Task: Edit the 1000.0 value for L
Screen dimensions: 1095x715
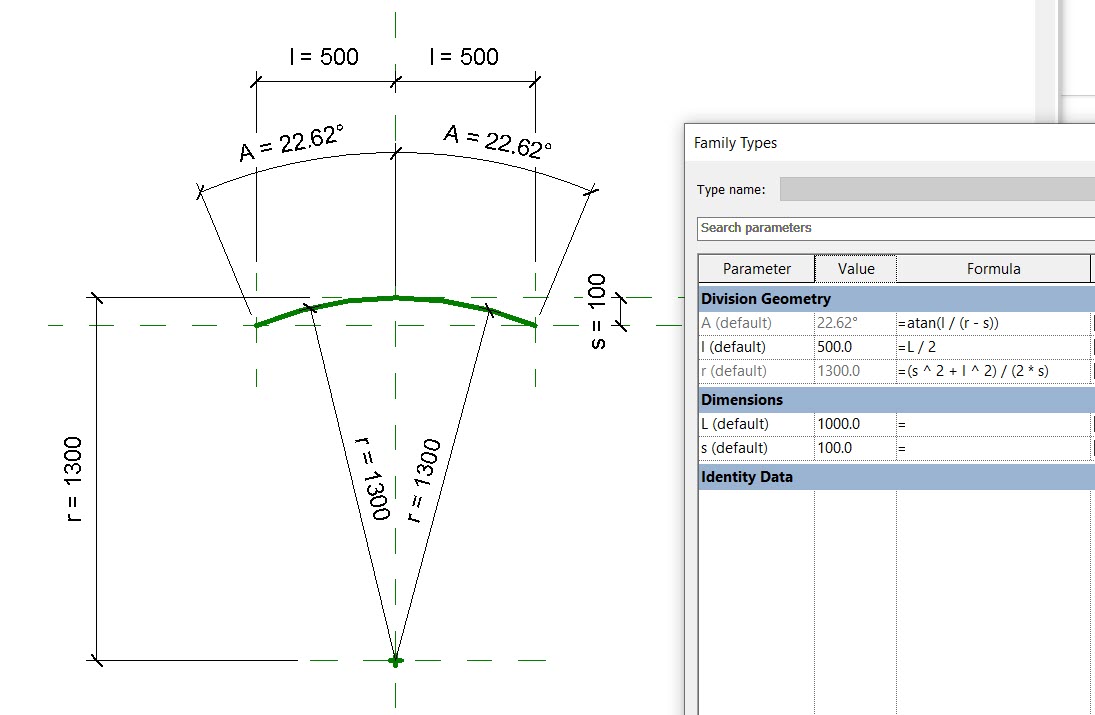Action: [855, 424]
